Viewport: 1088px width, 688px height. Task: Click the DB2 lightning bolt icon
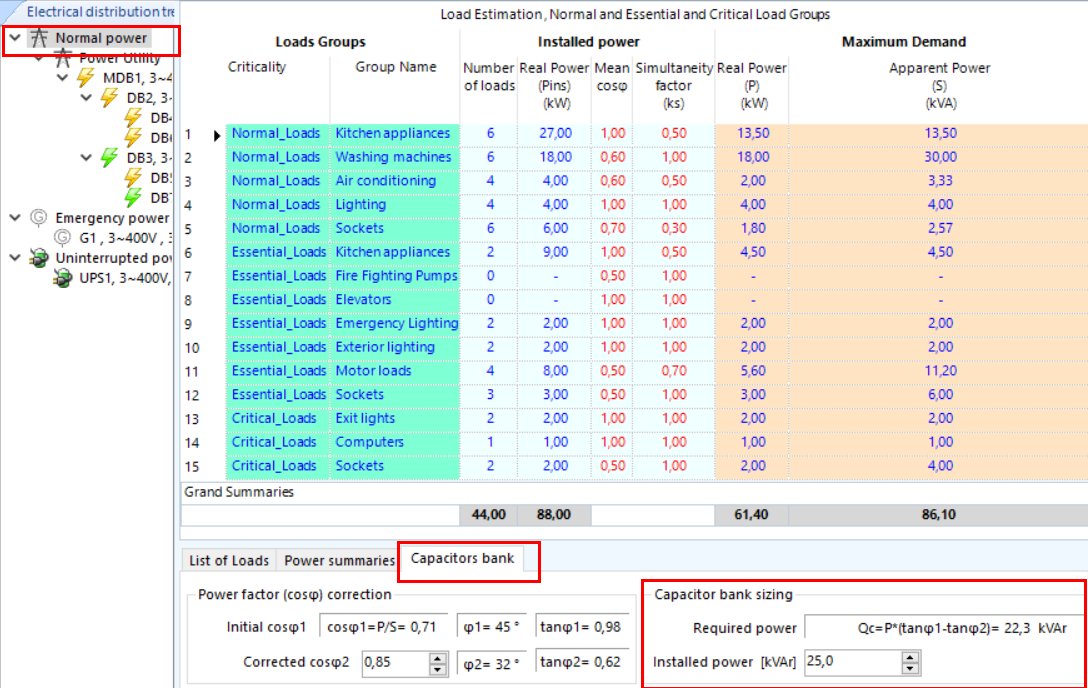click(108, 97)
